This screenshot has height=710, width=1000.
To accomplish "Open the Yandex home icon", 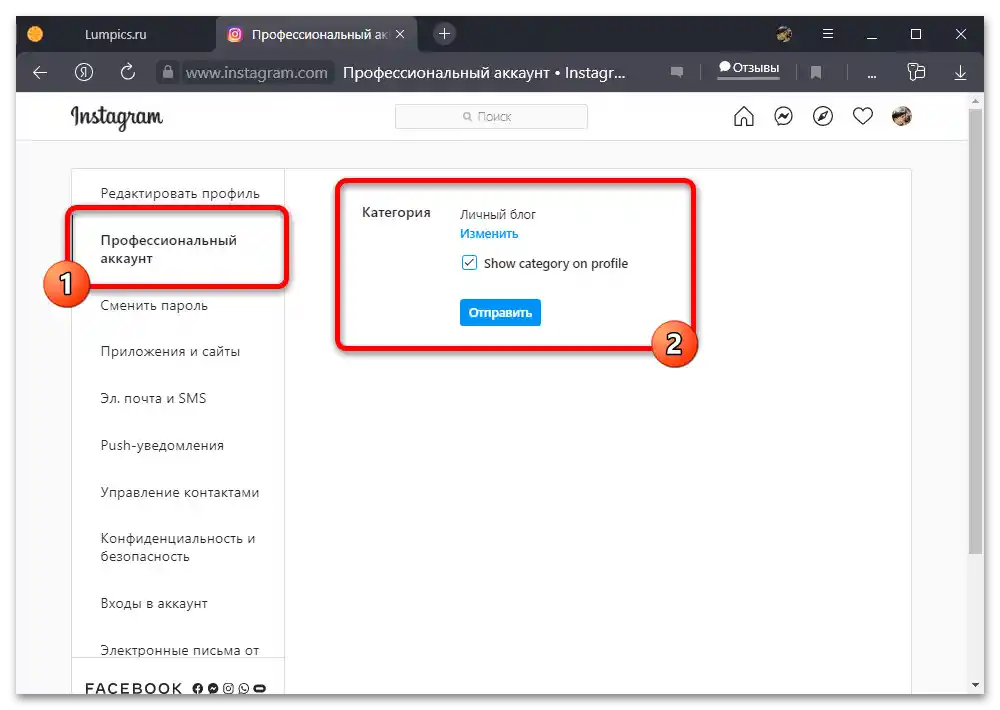I will (x=84, y=72).
